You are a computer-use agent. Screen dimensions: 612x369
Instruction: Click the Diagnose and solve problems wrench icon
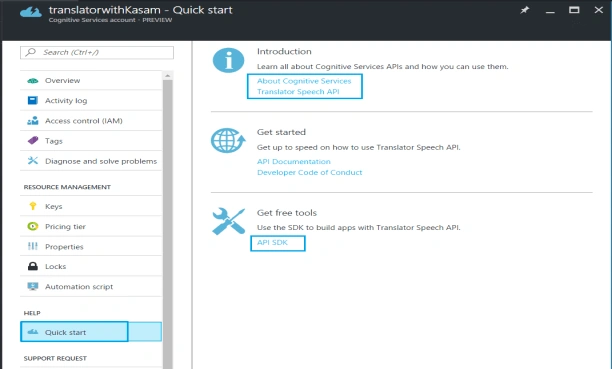(x=33, y=160)
